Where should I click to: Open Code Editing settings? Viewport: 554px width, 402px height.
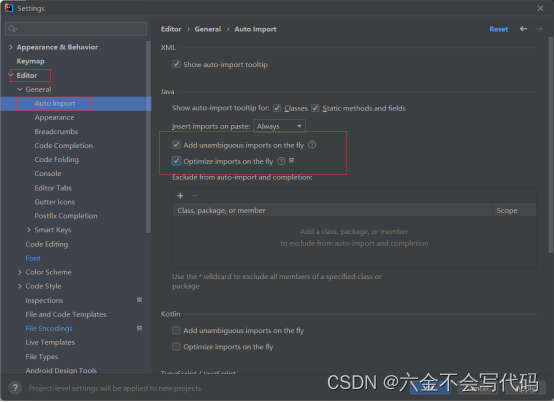(x=47, y=244)
